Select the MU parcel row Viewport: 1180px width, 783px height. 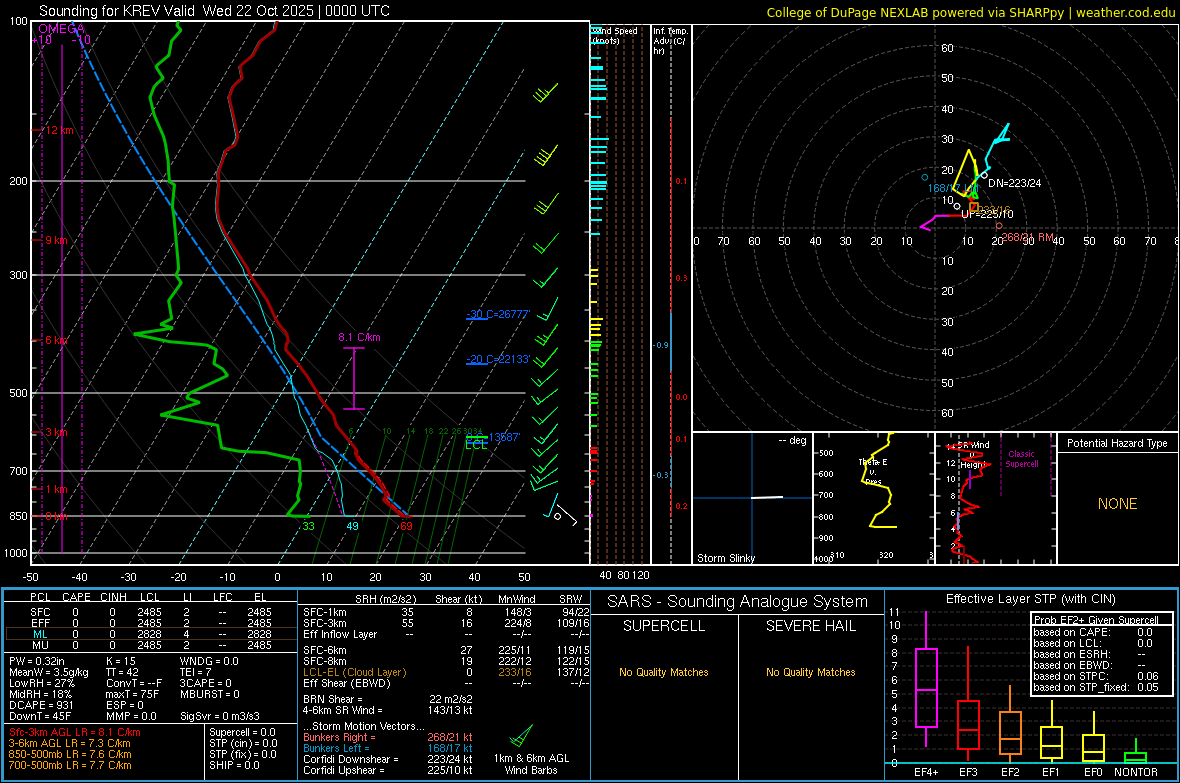151,645
